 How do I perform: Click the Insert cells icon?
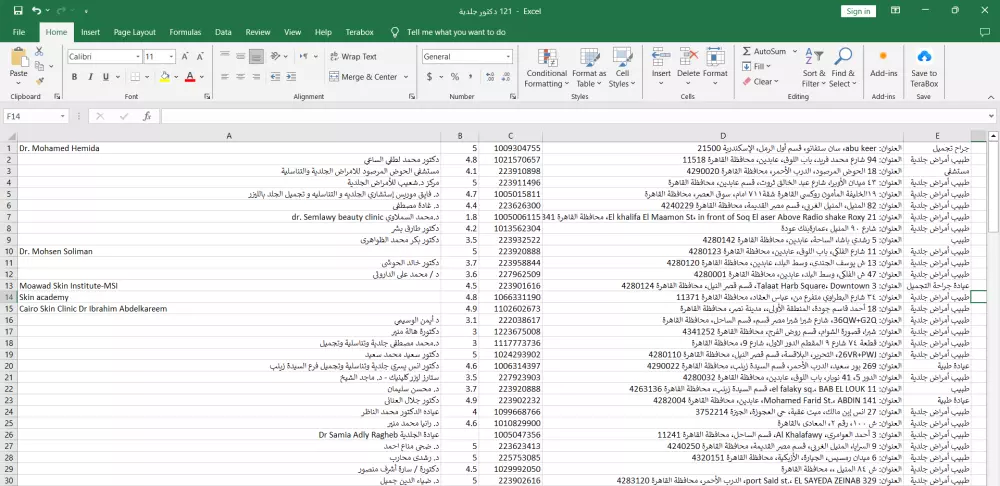(661, 57)
